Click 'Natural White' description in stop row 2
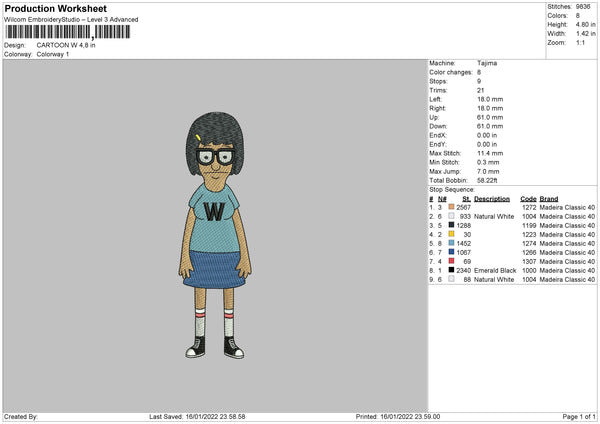 click(494, 217)
